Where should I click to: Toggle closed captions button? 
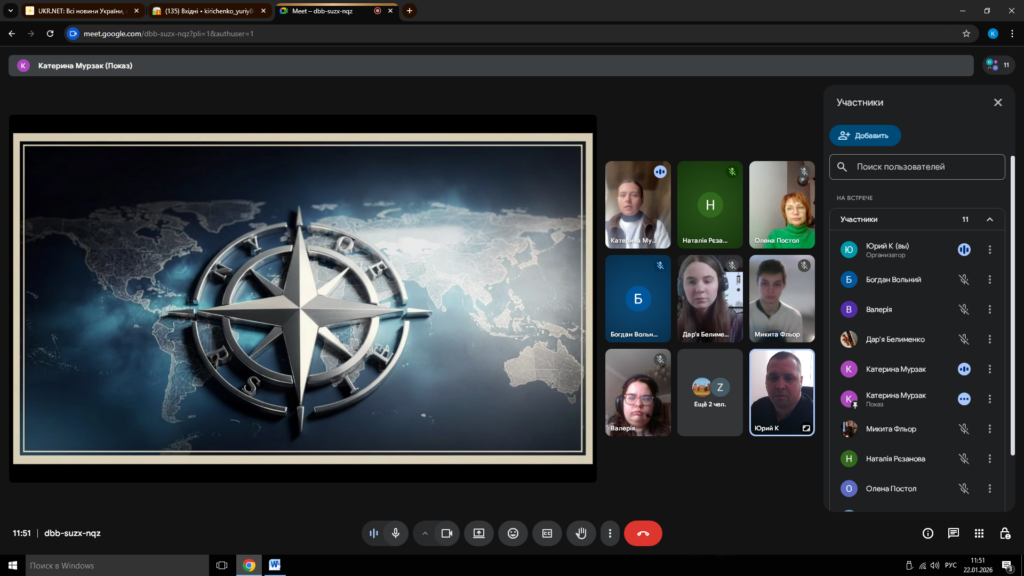(547, 534)
